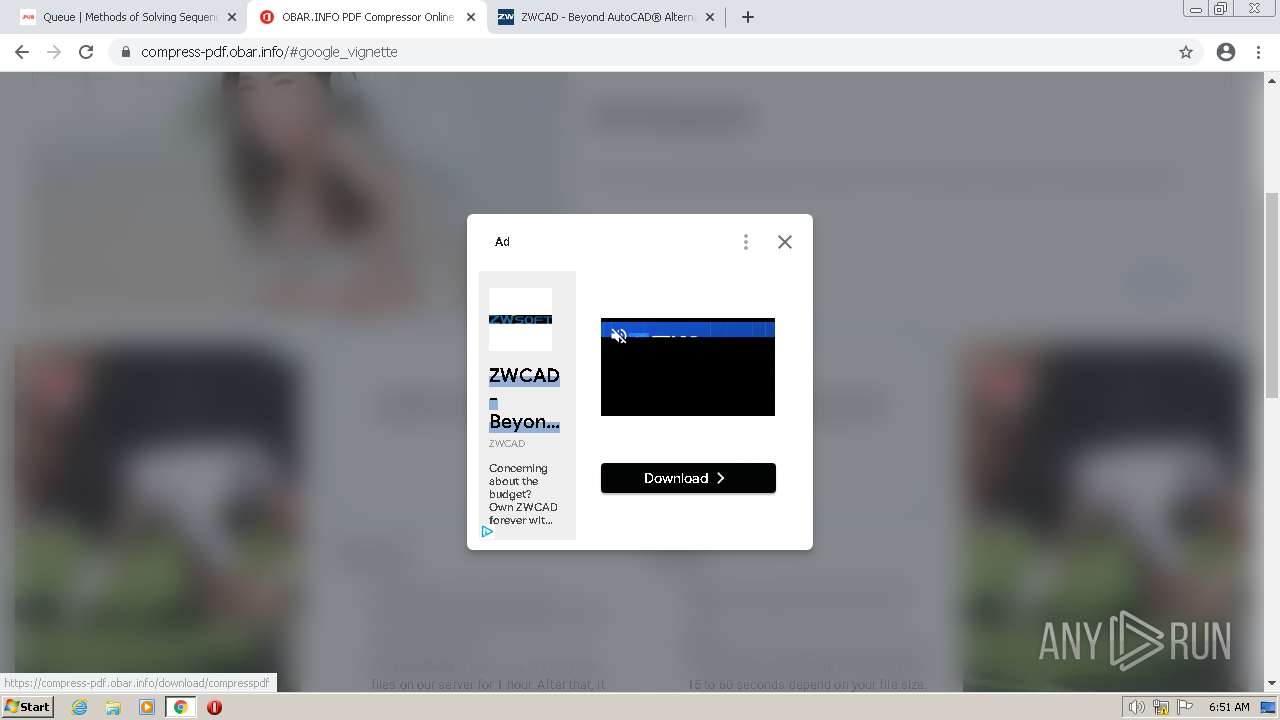Open the ad options three-dot menu
Screen dimensions: 1280x720
coord(745,242)
